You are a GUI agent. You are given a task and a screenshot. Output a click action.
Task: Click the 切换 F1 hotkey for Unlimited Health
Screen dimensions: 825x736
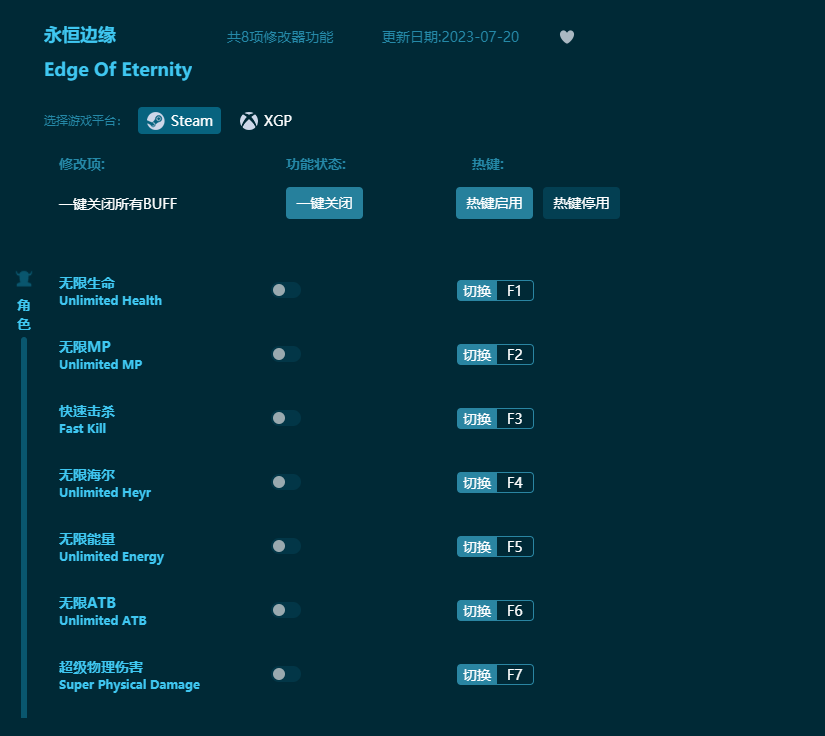point(494,290)
